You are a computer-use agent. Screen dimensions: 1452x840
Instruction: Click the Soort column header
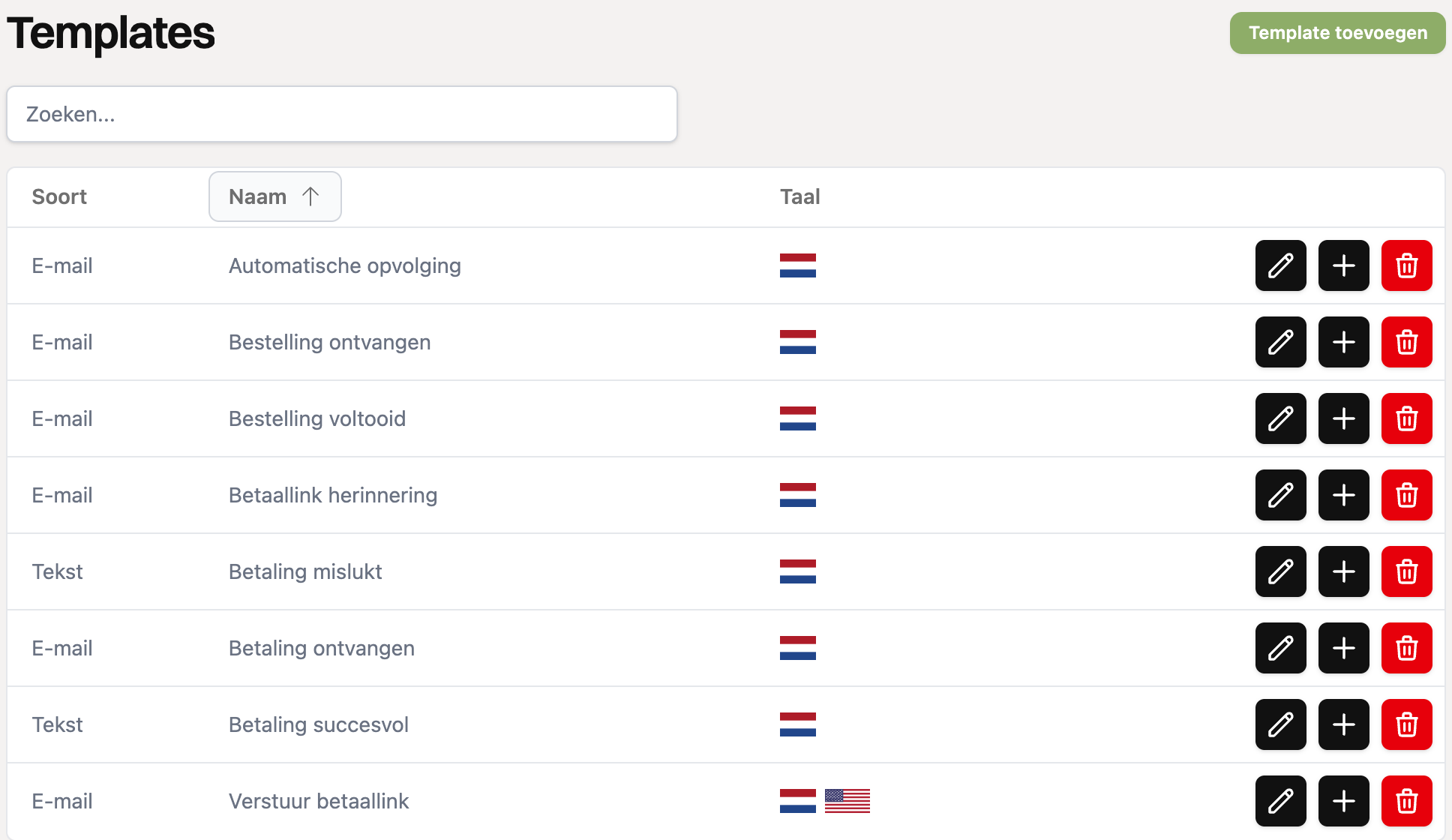coord(59,196)
